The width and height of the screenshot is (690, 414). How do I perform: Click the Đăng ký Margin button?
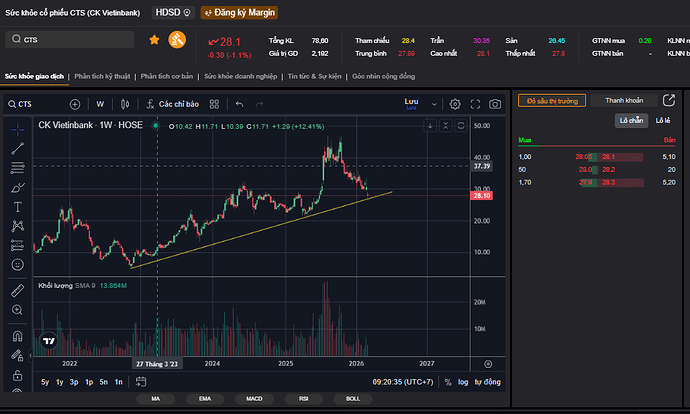pos(239,13)
